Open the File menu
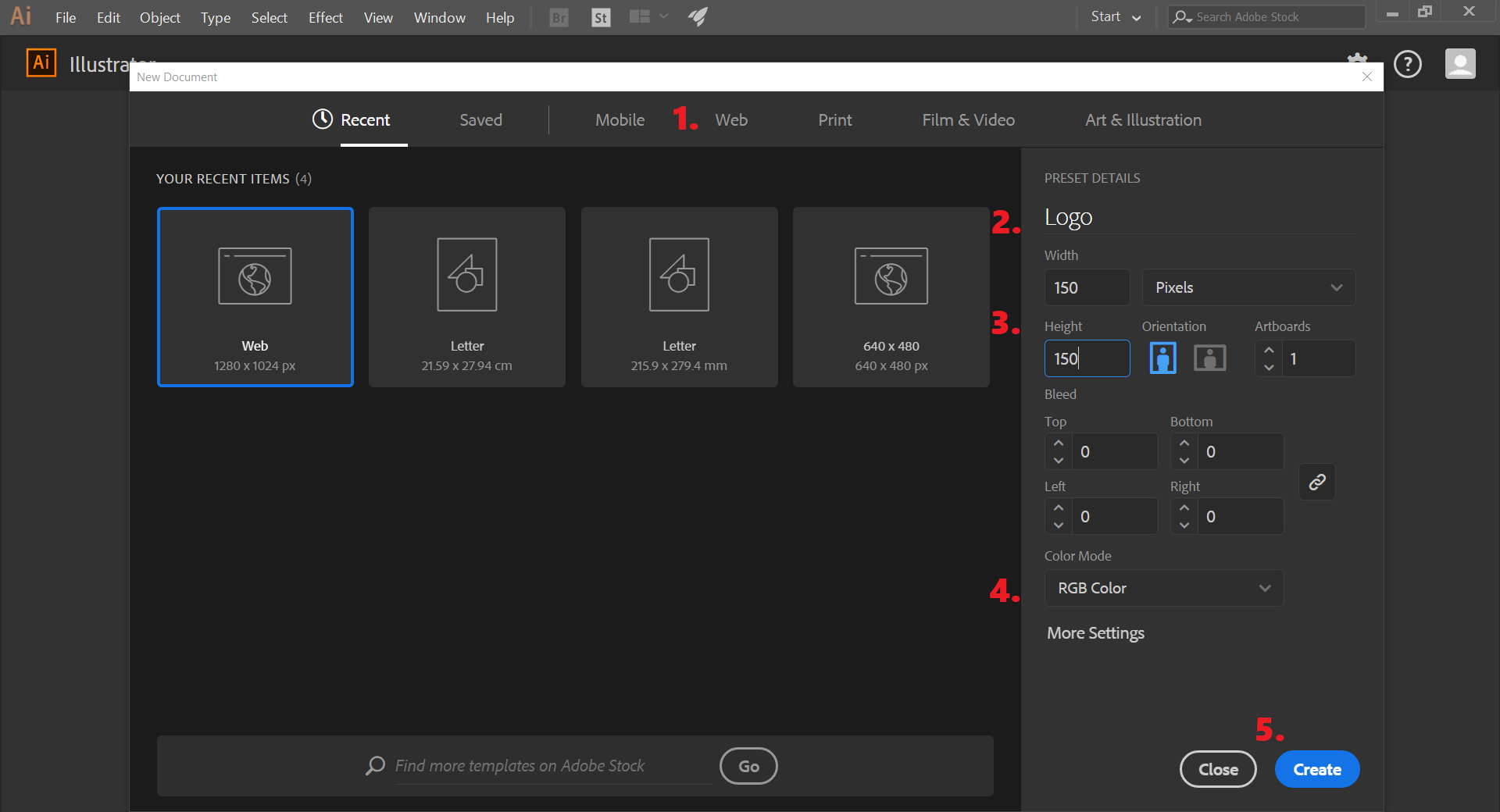 tap(66, 17)
